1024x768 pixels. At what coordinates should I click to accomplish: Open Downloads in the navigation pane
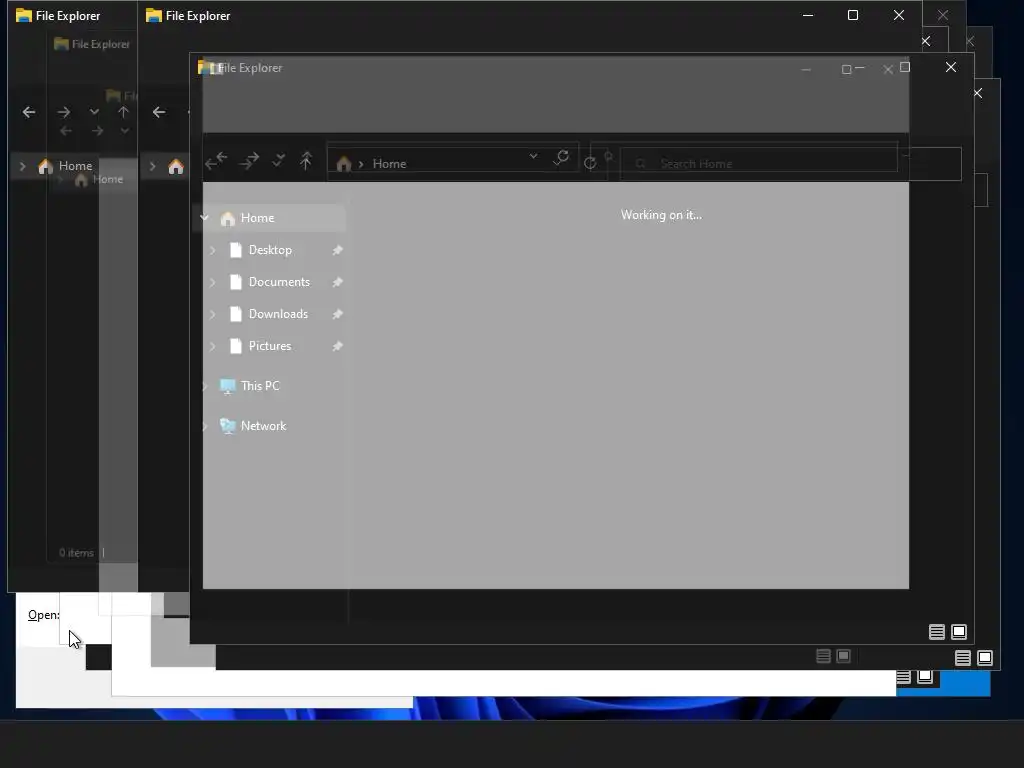pos(278,314)
